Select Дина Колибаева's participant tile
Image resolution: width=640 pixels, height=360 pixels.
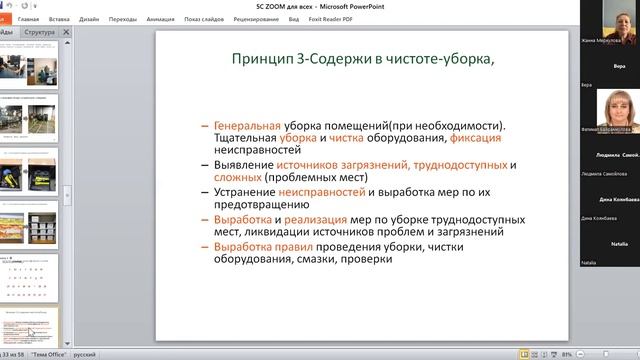coord(610,200)
